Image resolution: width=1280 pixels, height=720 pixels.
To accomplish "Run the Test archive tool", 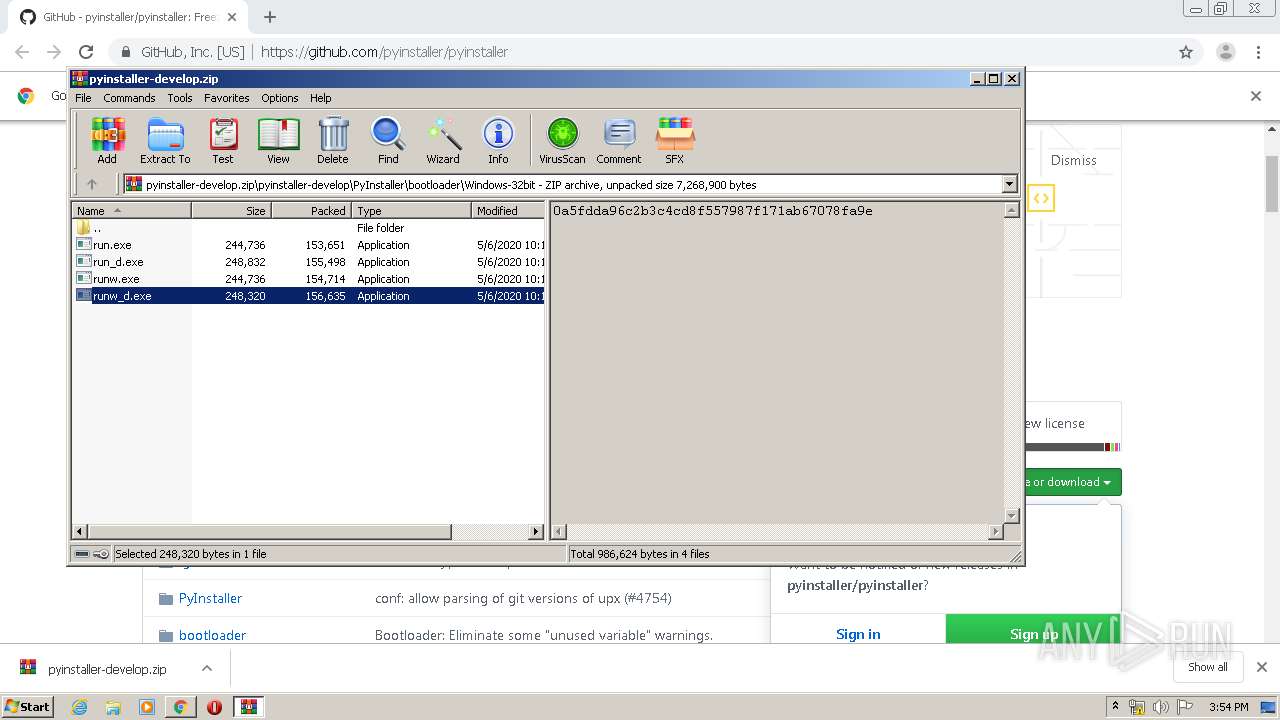I will [x=223, y=140].
